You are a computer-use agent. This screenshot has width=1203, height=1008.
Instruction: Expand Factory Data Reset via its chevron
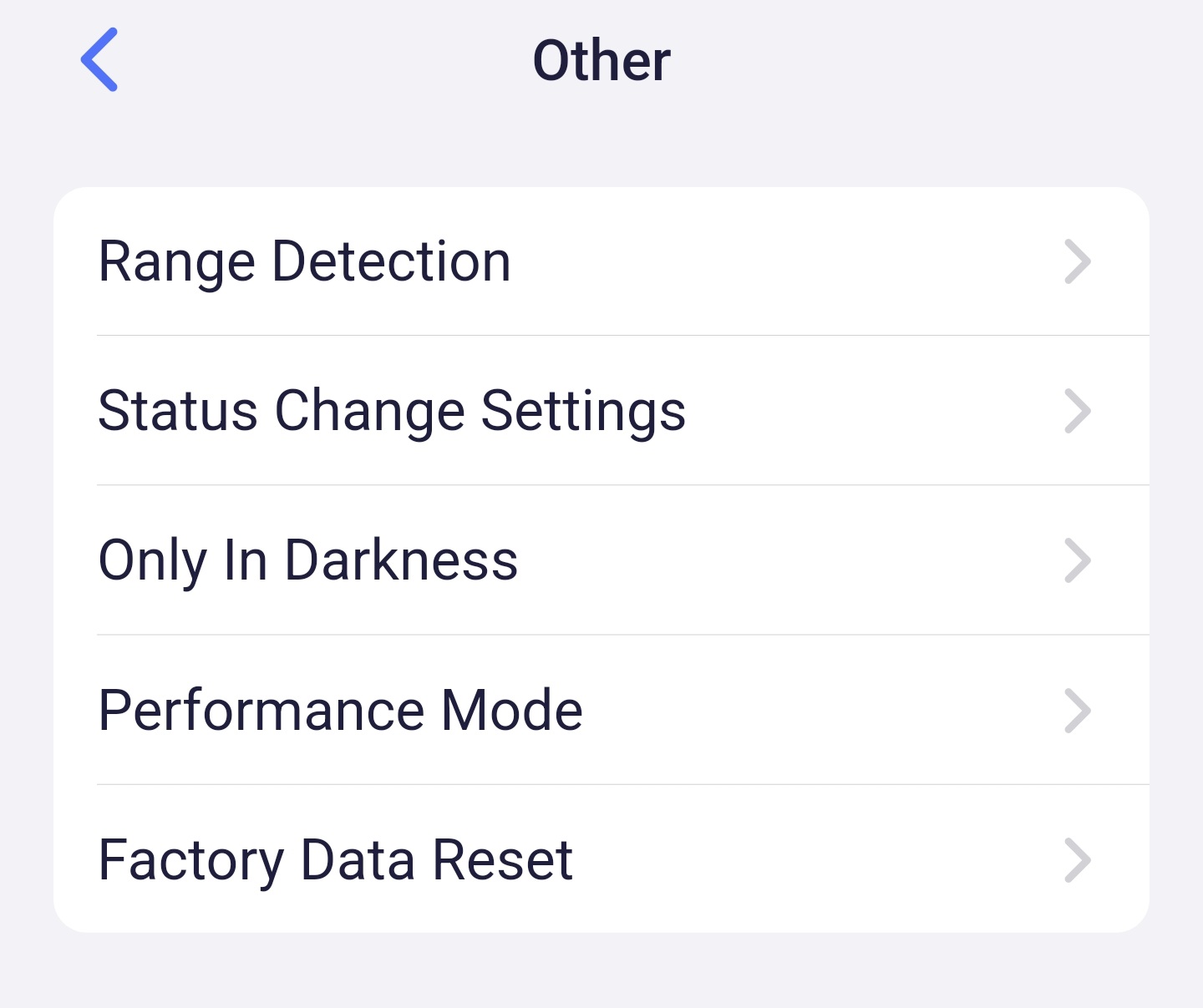[x=1077, y=860]
